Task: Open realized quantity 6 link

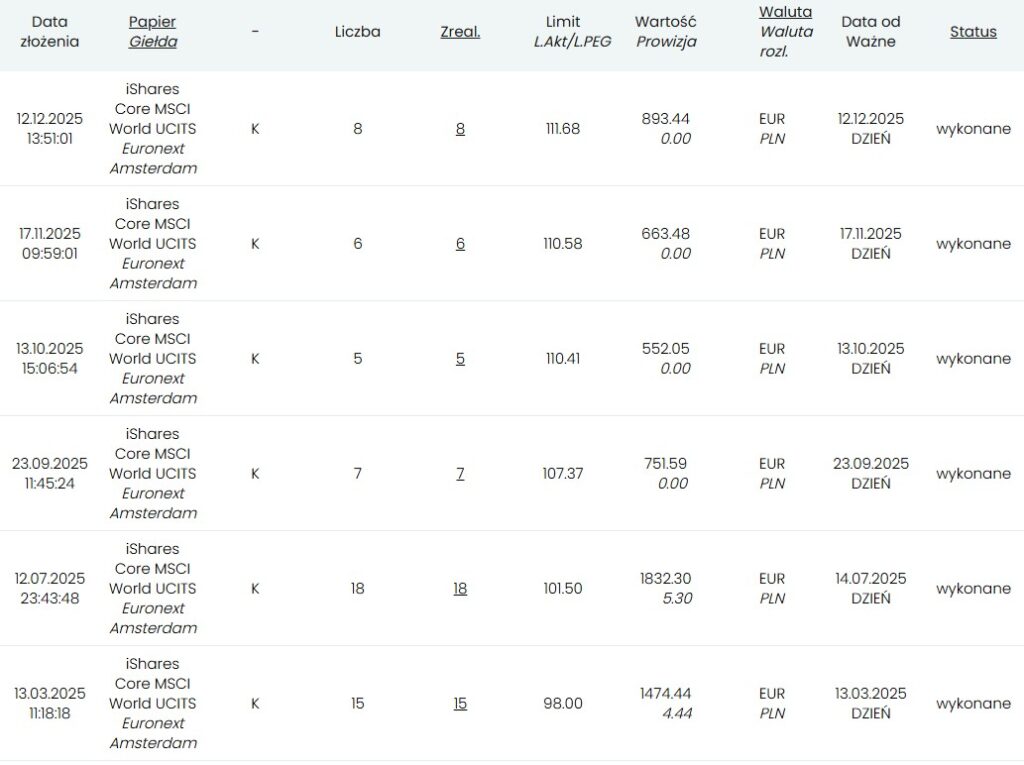Action: (460, 244)
